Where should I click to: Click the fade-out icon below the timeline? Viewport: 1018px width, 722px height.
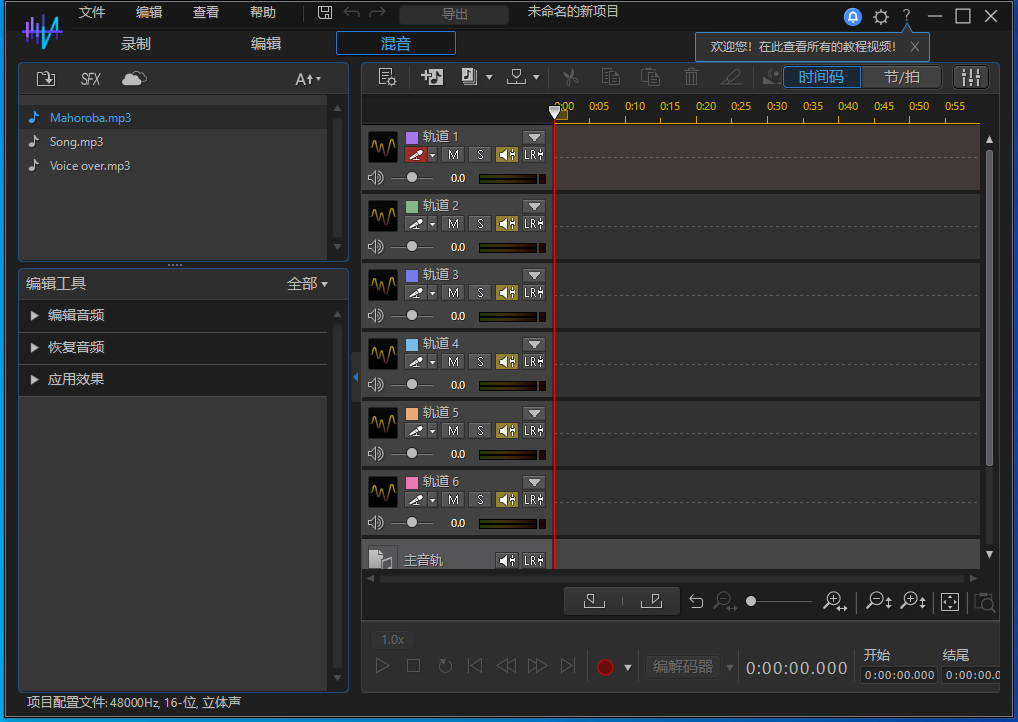651,601
